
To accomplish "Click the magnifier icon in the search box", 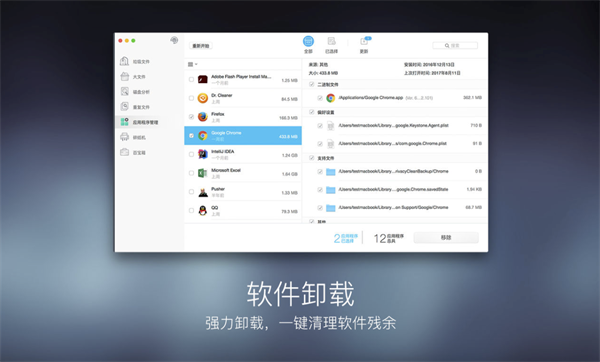I will coord(447,46).
